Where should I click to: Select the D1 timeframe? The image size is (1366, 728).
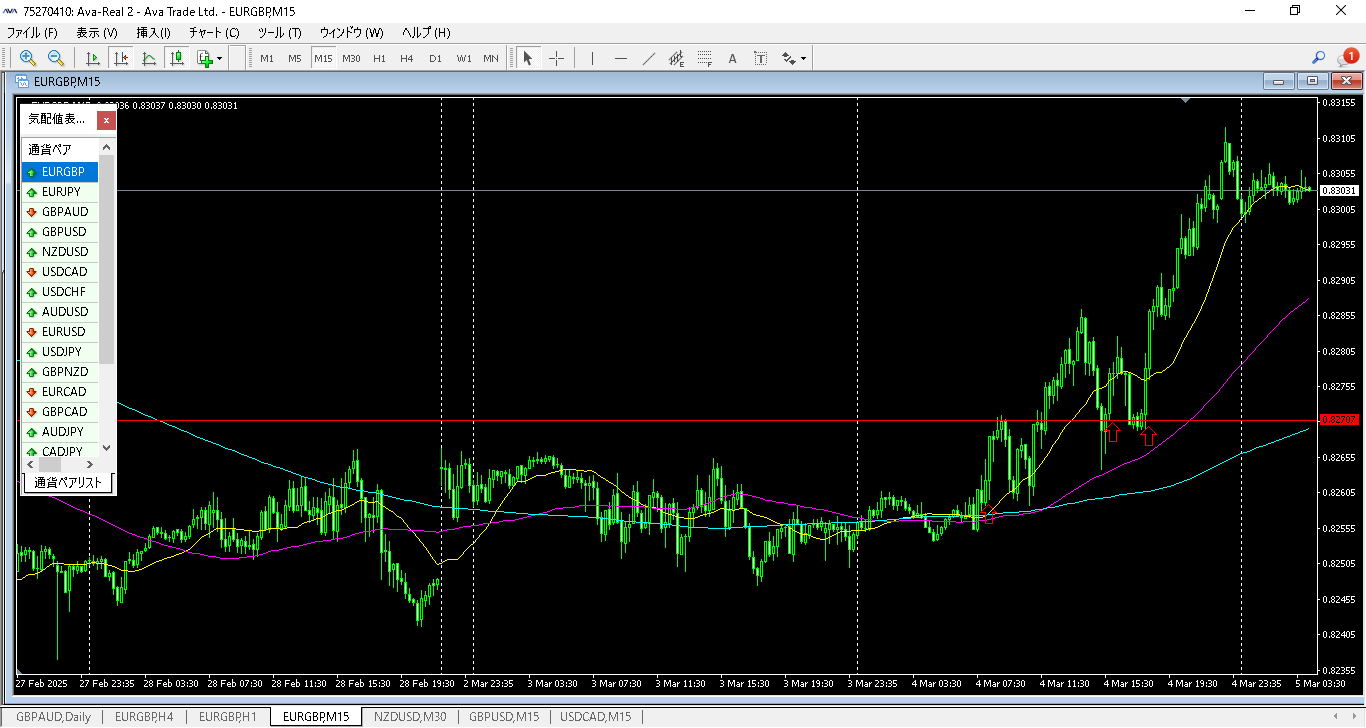point(435,58)
